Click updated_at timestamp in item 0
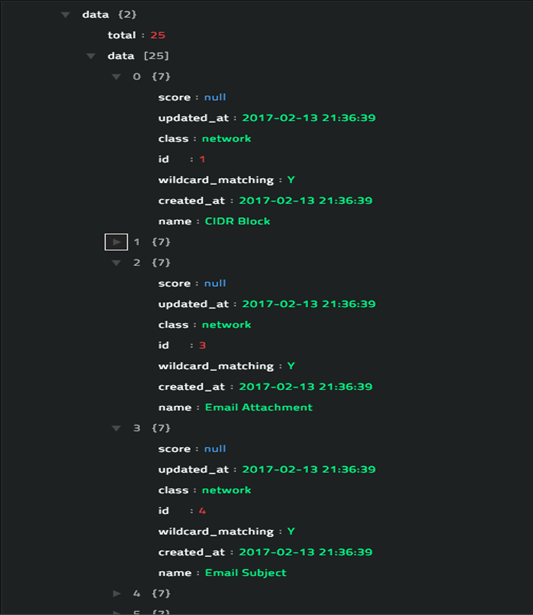533x615 pixels. (309, 118)
